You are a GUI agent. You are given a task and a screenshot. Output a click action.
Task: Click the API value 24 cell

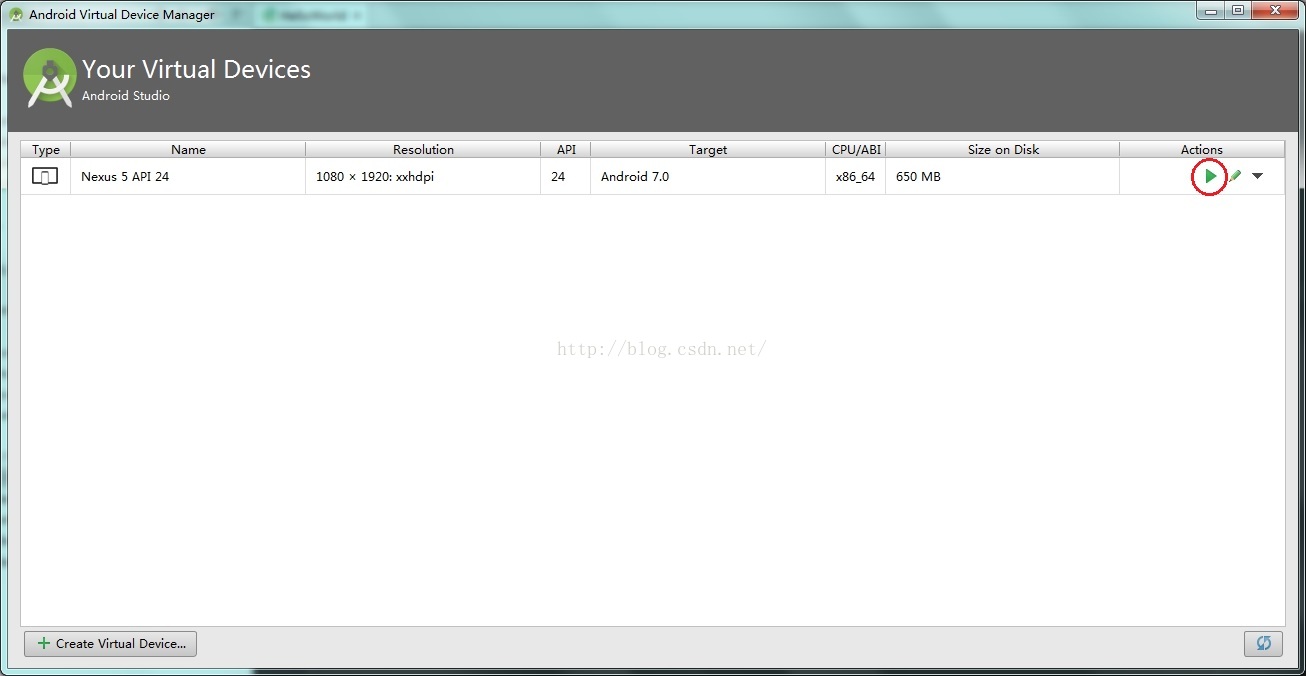point(566,176)
